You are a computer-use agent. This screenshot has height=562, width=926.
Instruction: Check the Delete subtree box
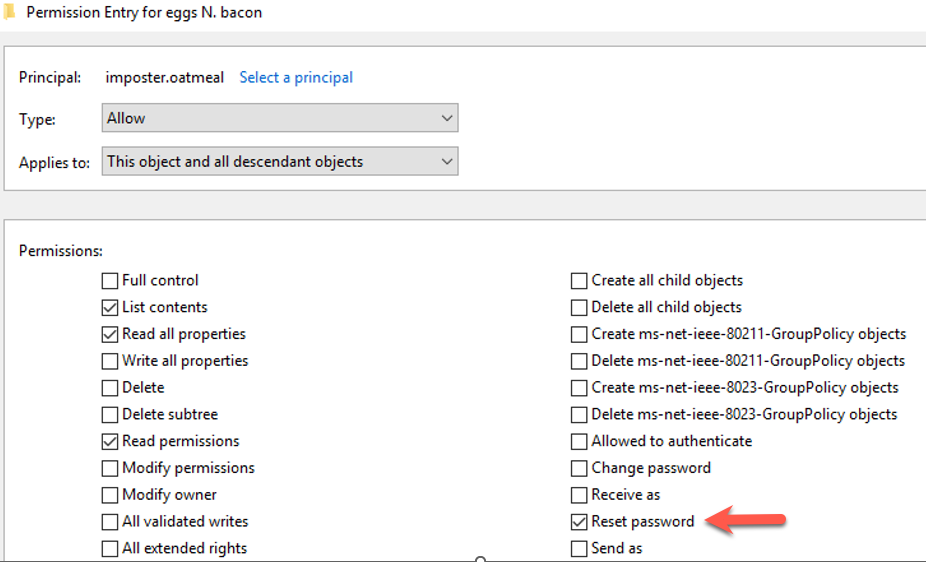110,415
